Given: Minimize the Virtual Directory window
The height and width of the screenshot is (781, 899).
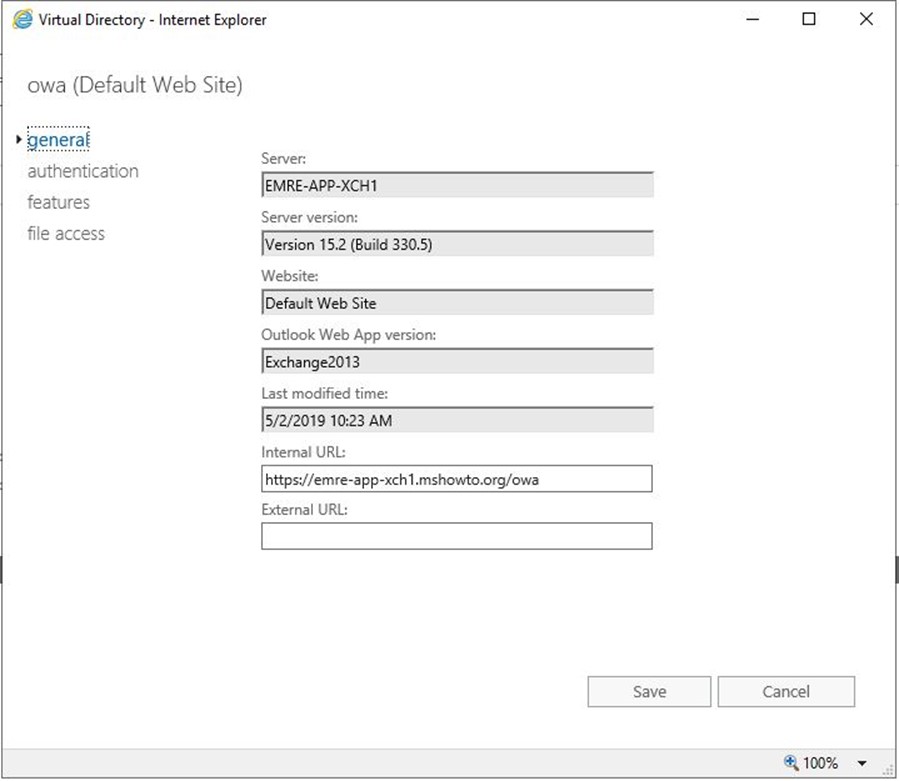Looking at the screenshot, I should point(753,19).
